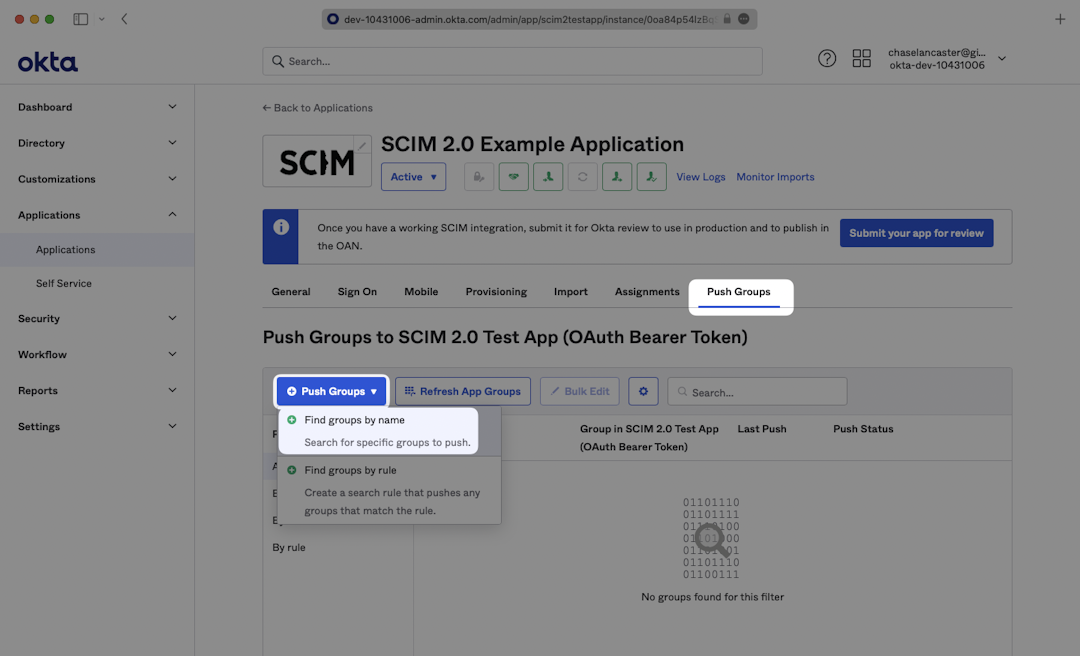Viewport: 1080px width, 656px height.
Task: Open the account menu chevron near the username
Action: [1002, 59]
